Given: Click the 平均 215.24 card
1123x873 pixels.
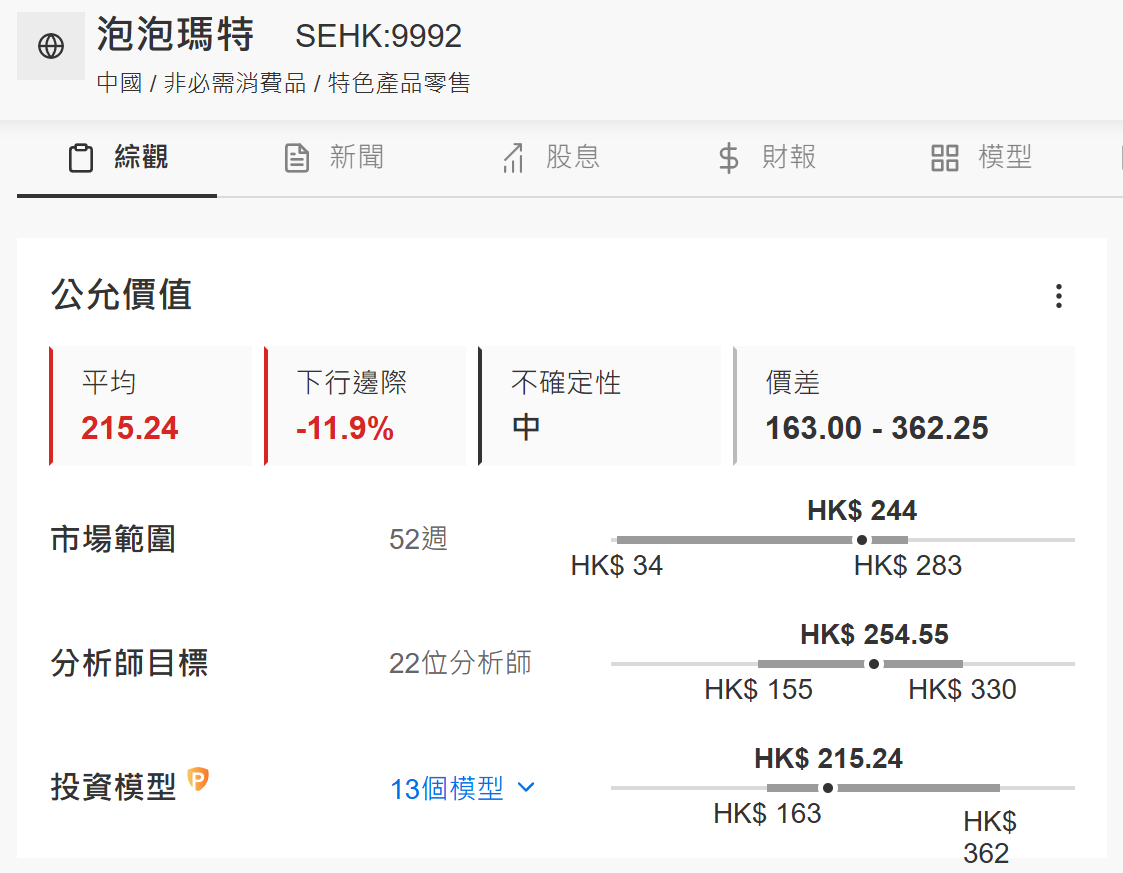Looking at the screenshot, I should click(x=150, y=406).
